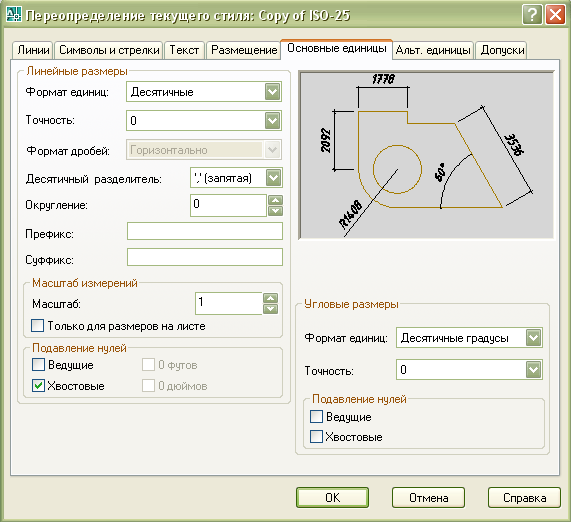
Task: Increase Масштаб with the up arrow
Action: tap(270, 298)
